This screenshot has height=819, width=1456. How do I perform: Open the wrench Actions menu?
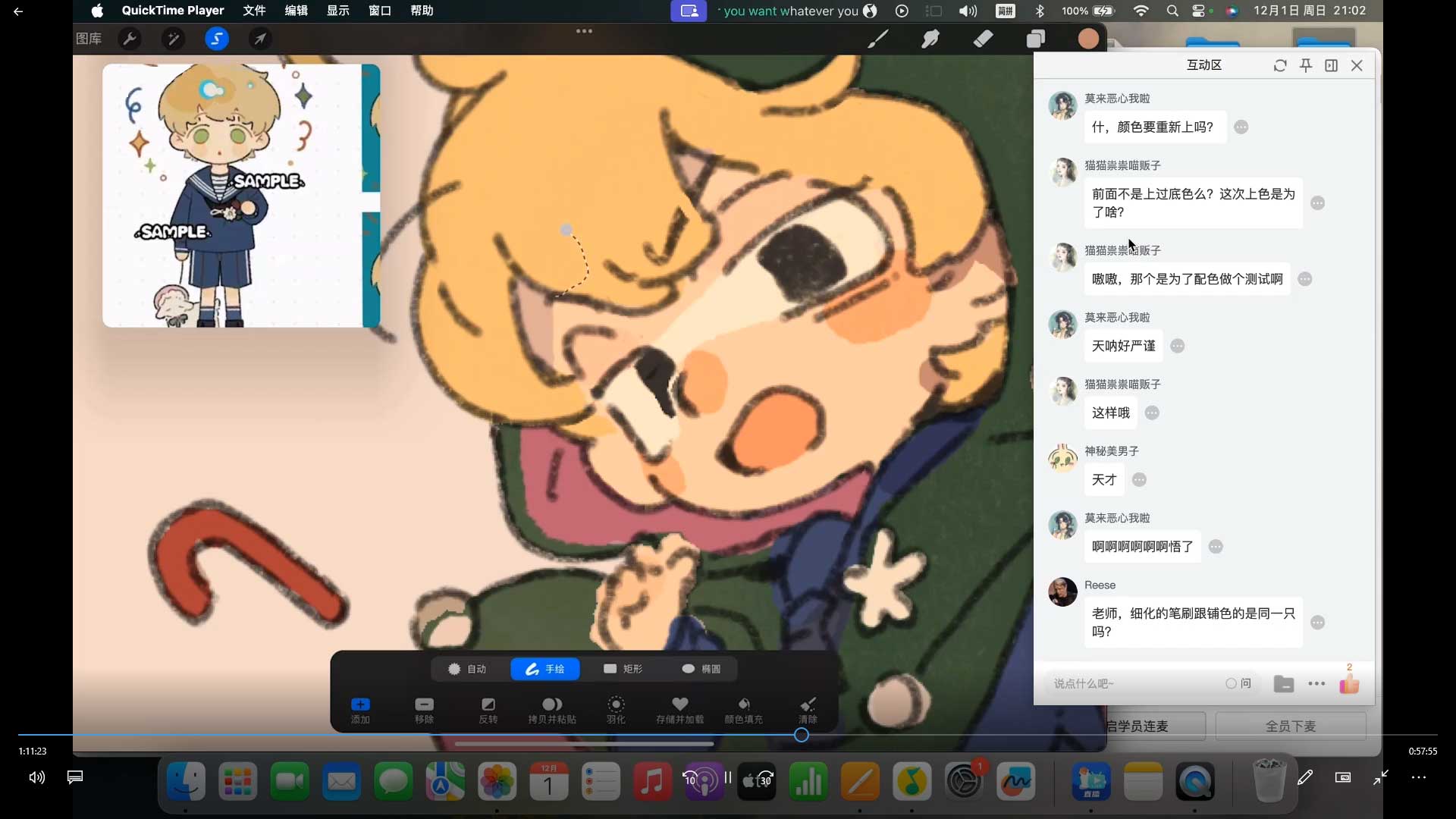[x=130, y=39]
